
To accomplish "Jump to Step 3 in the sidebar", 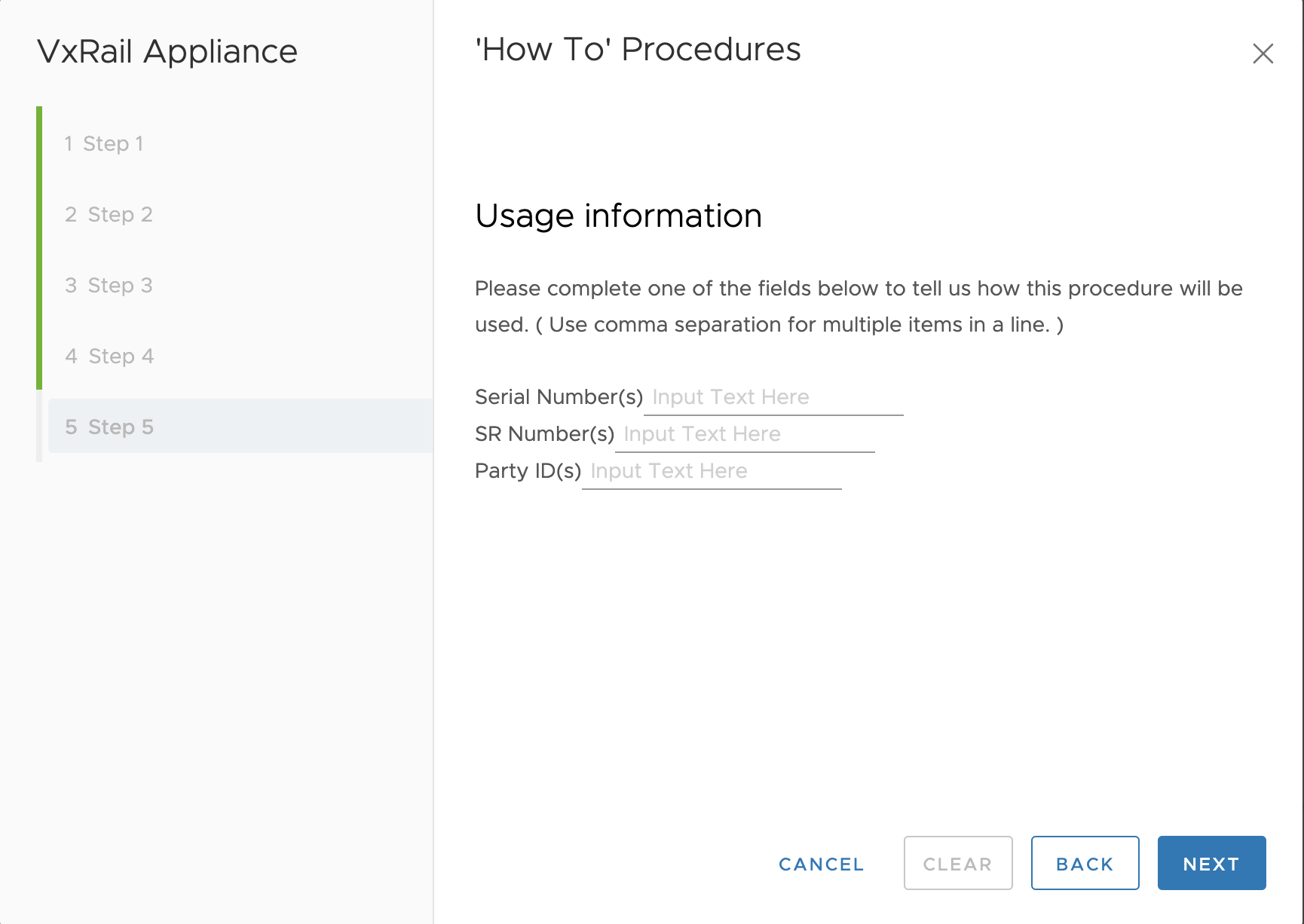I will pos(109,285).
